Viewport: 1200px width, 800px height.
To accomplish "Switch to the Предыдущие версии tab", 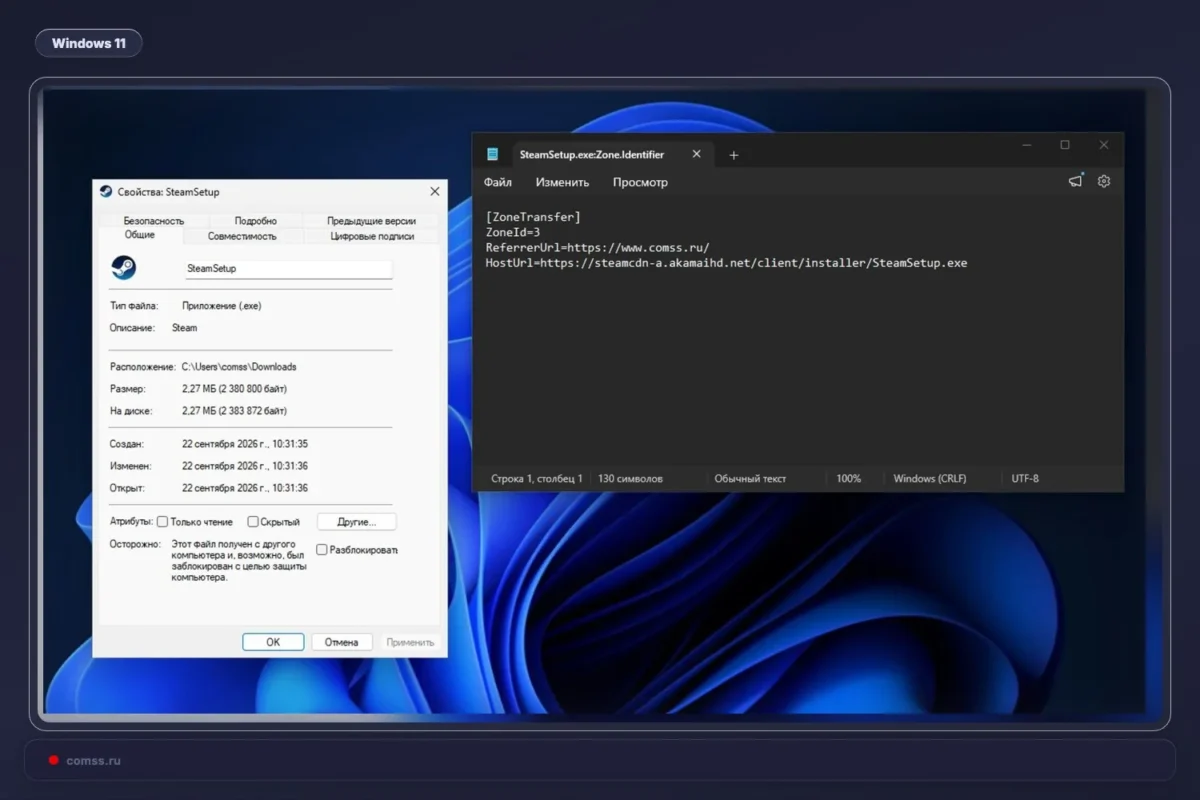I will (x=371, y=220).
